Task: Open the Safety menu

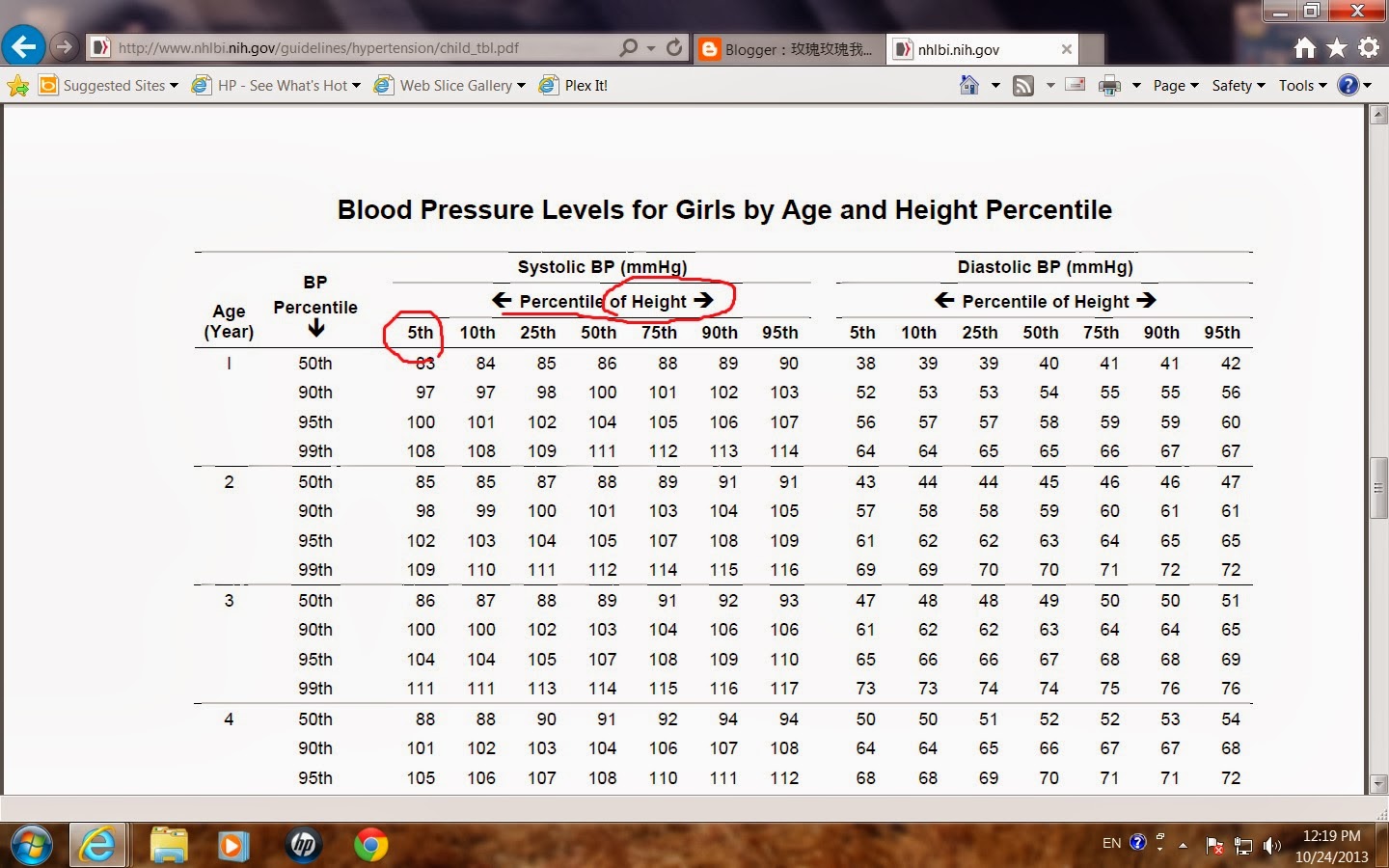Action: pos(1238,86)
